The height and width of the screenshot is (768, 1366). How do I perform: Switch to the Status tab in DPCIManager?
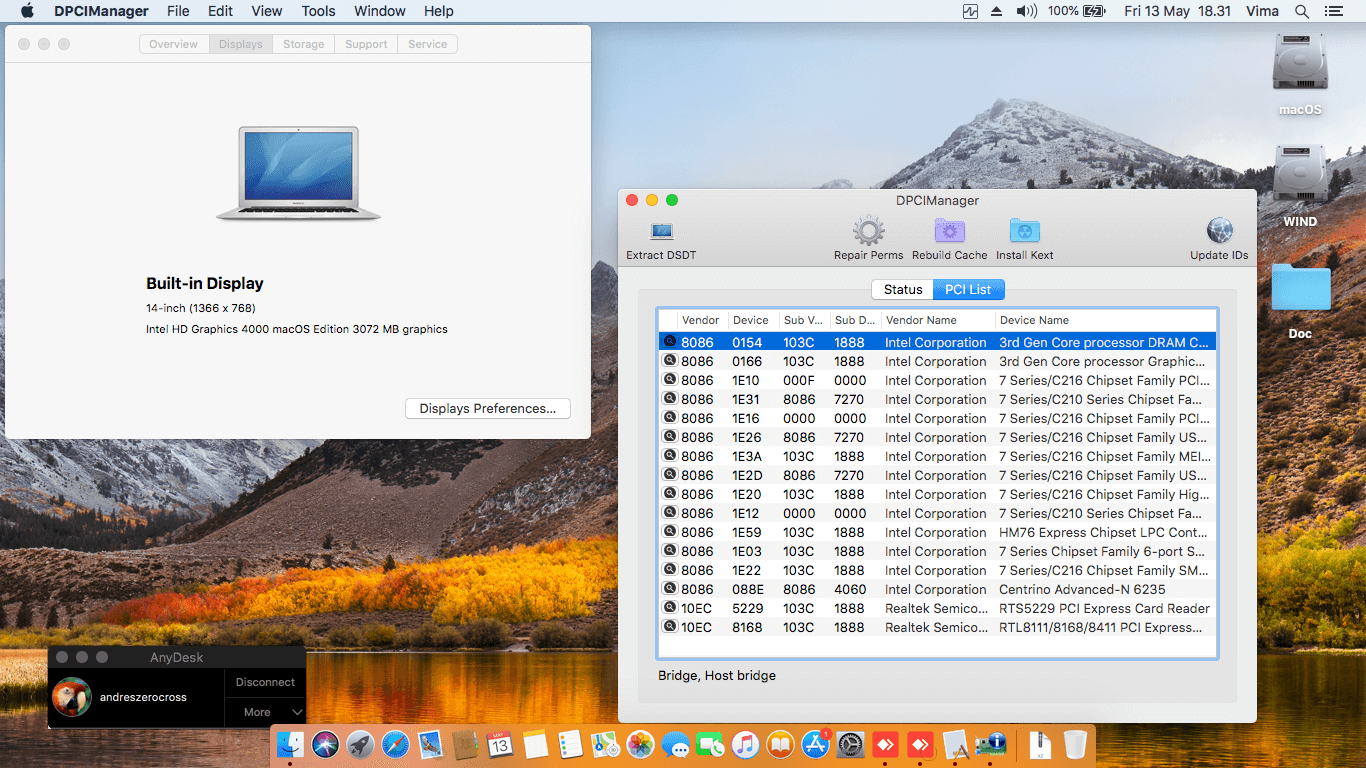(903, 289)
